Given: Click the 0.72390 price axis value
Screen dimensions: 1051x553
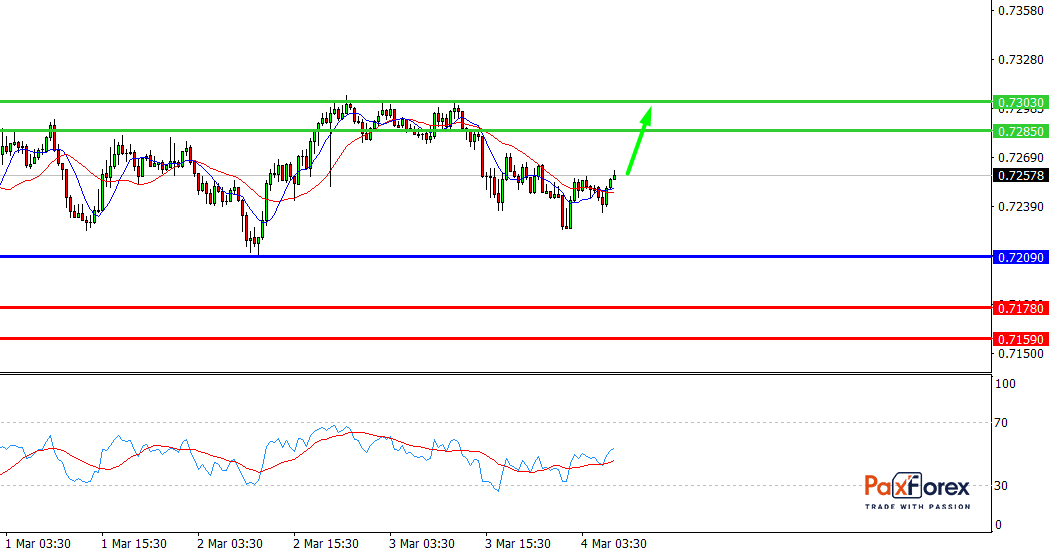Looking at the screenshot, I should coord(1021,206).
